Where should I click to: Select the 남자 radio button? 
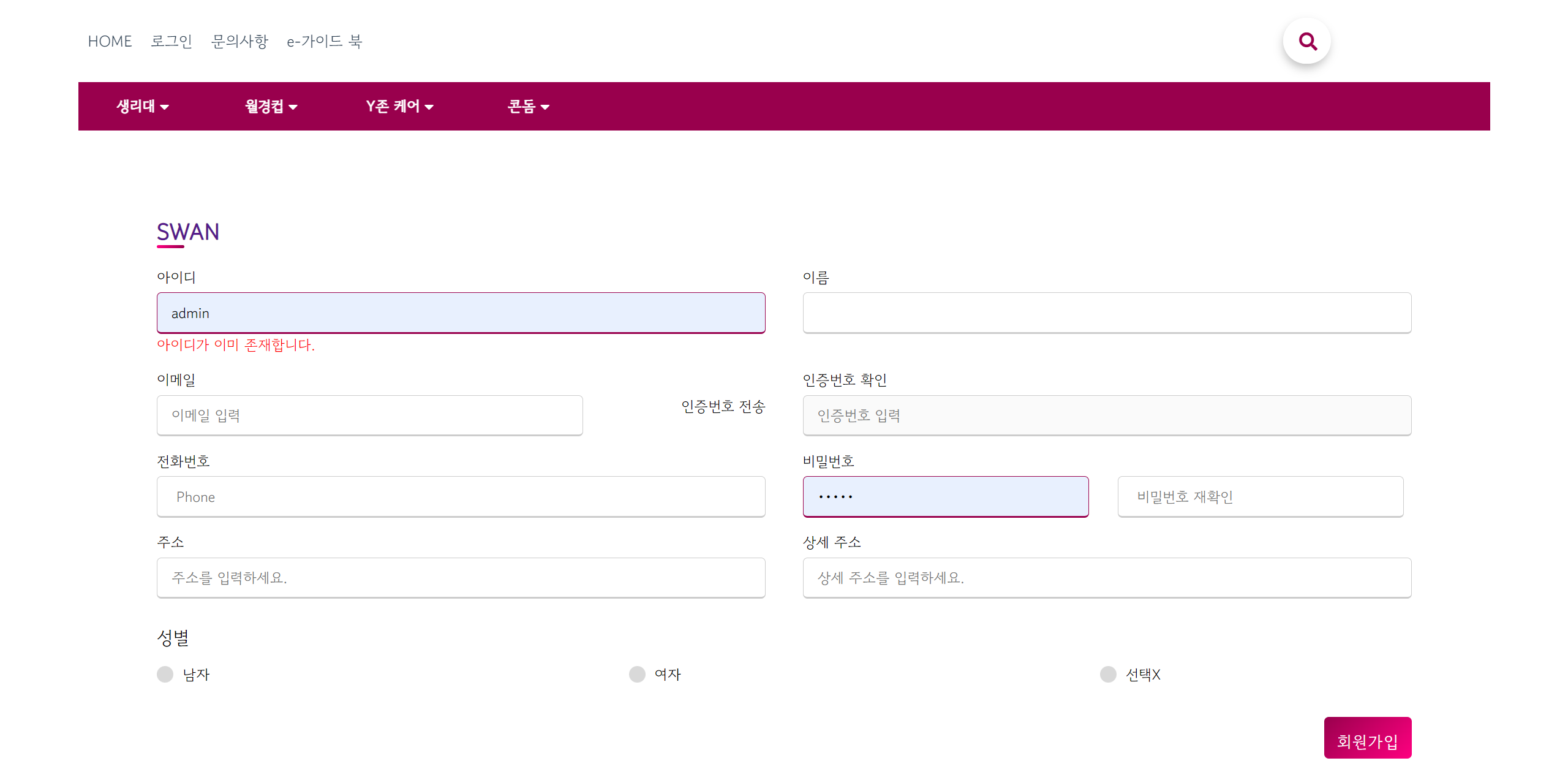[x=165, y=674]
